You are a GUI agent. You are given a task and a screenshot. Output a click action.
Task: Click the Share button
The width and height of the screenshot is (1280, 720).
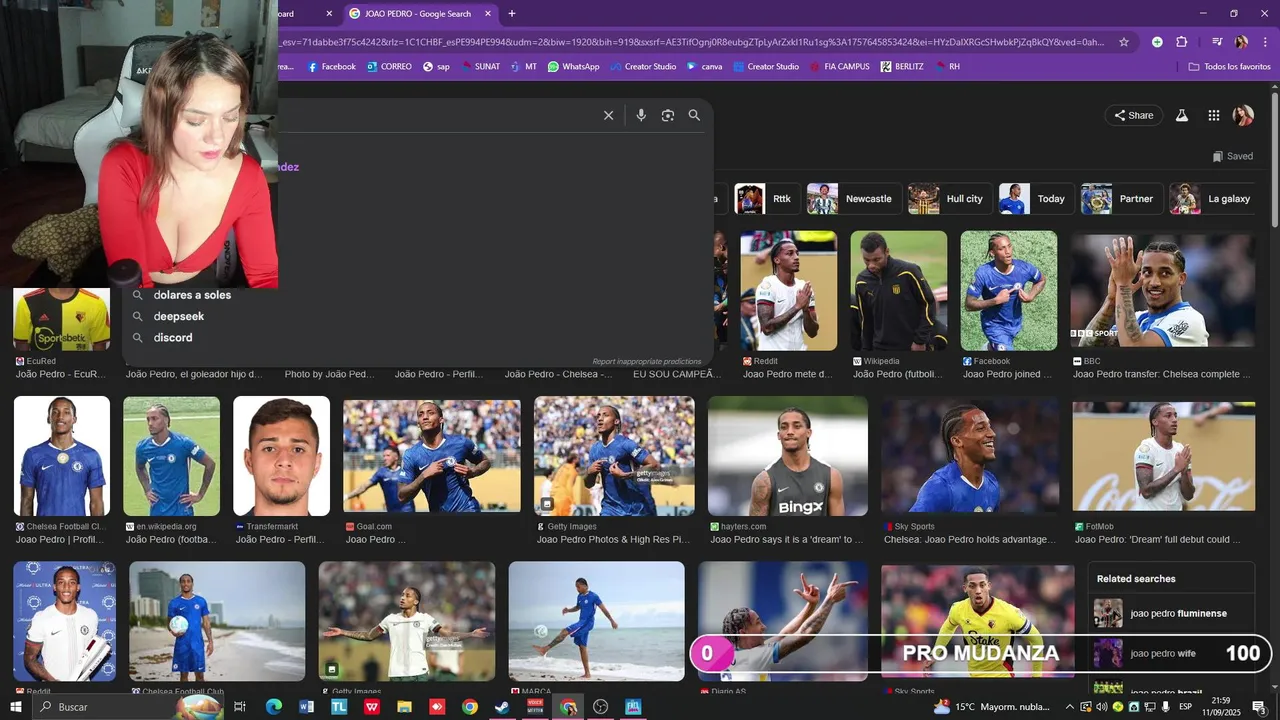(x=1134, y=115)
